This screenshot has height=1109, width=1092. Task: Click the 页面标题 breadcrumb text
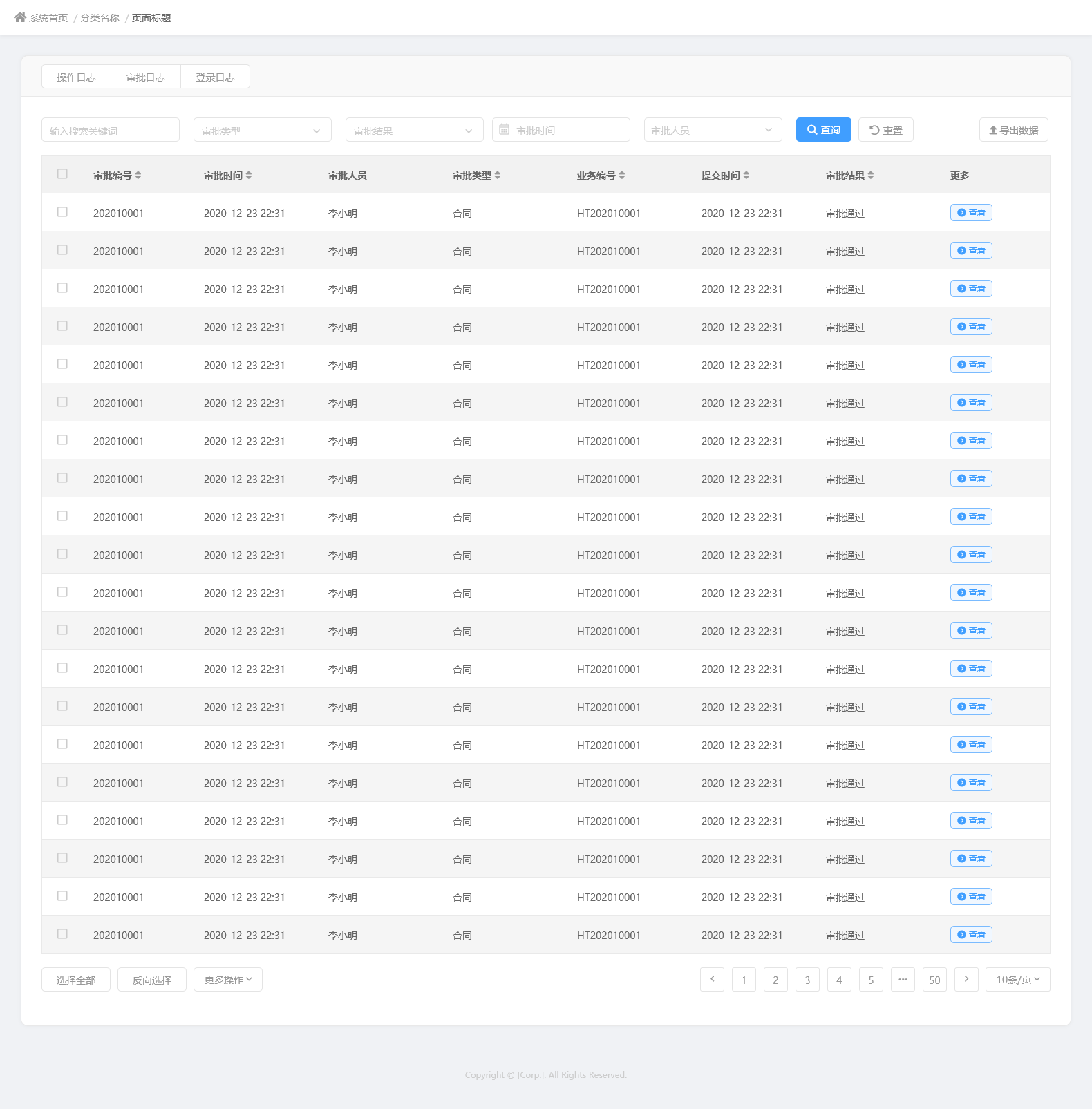tap(151, 18)
